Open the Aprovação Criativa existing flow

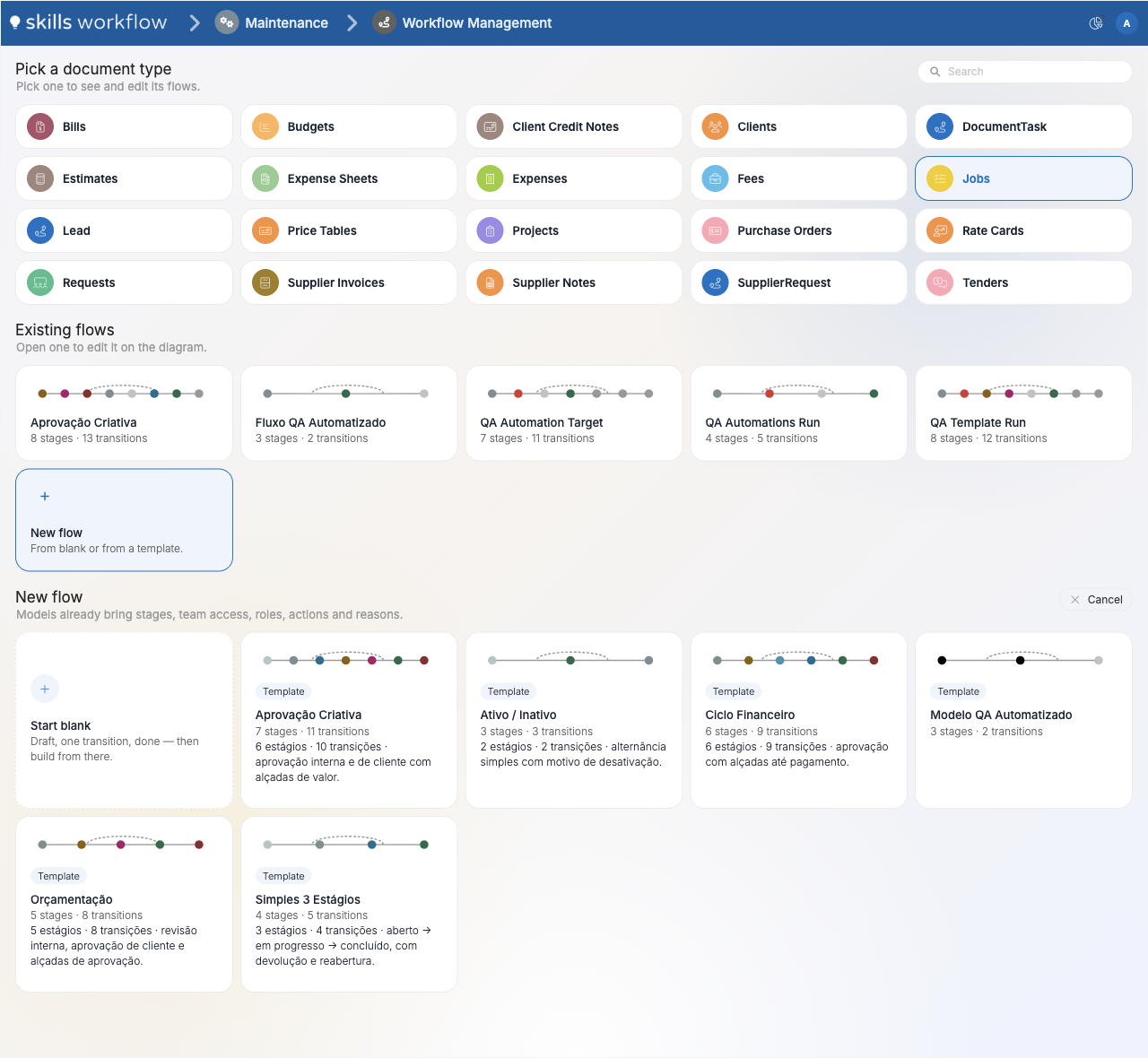124,413
